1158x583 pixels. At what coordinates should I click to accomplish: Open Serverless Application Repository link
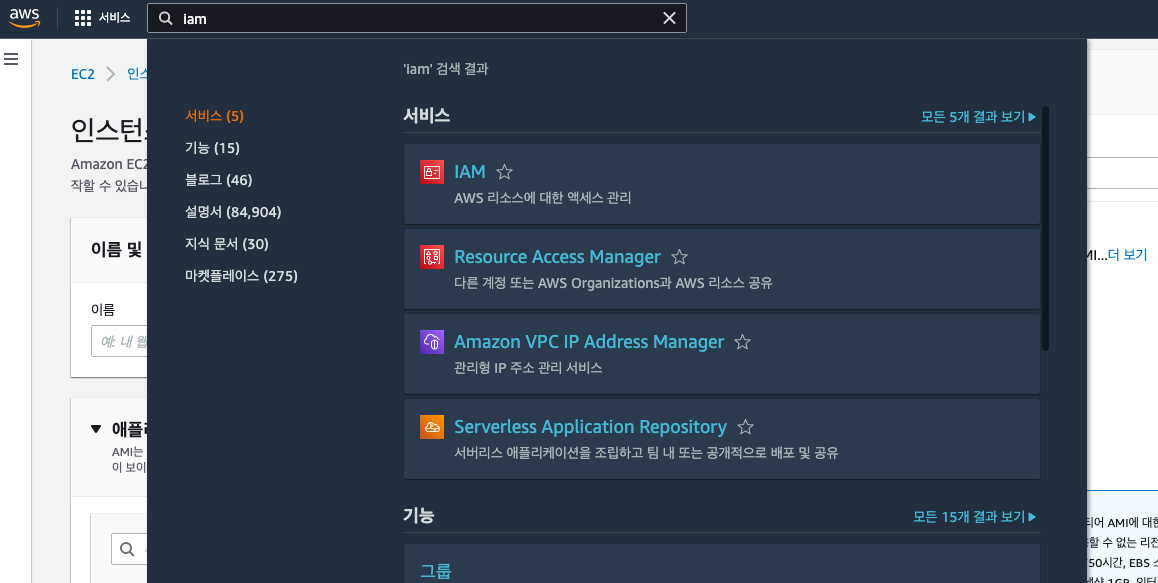[x=591, y=426]
